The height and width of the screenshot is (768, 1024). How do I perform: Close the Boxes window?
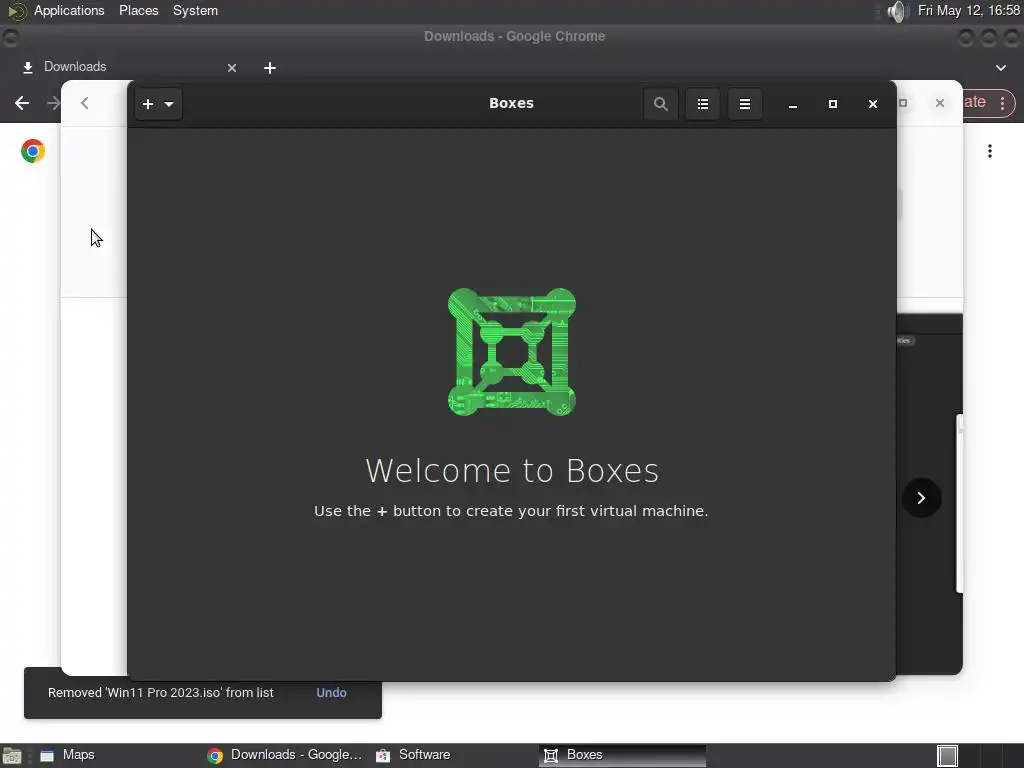(872, 104)
